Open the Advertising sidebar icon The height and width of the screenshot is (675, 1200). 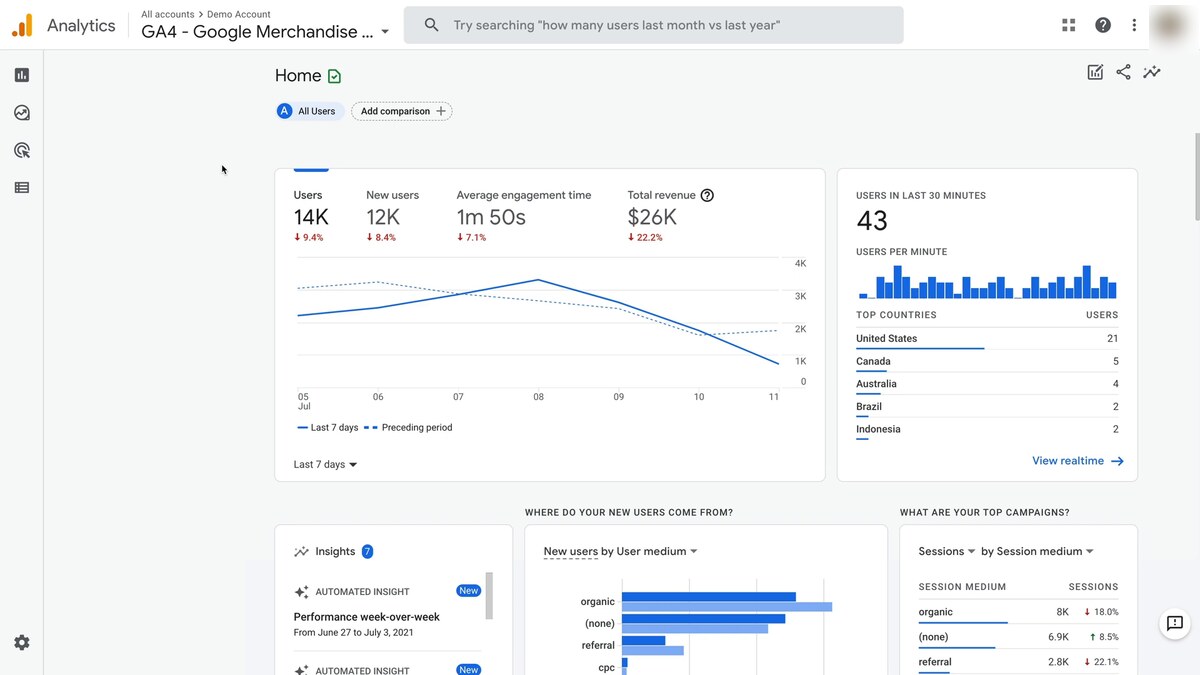tap(22, 150)
